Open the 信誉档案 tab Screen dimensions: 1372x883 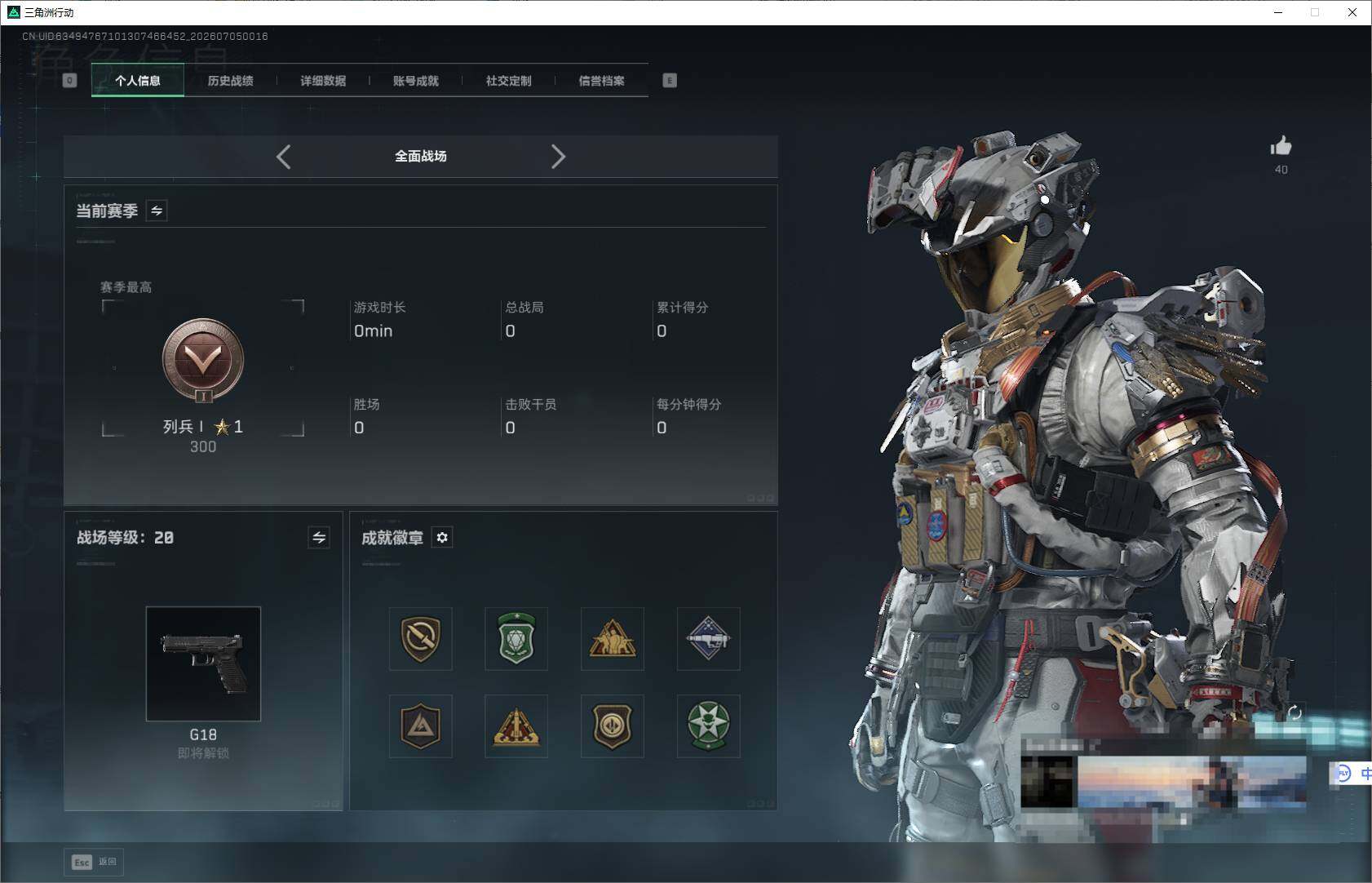601,81
